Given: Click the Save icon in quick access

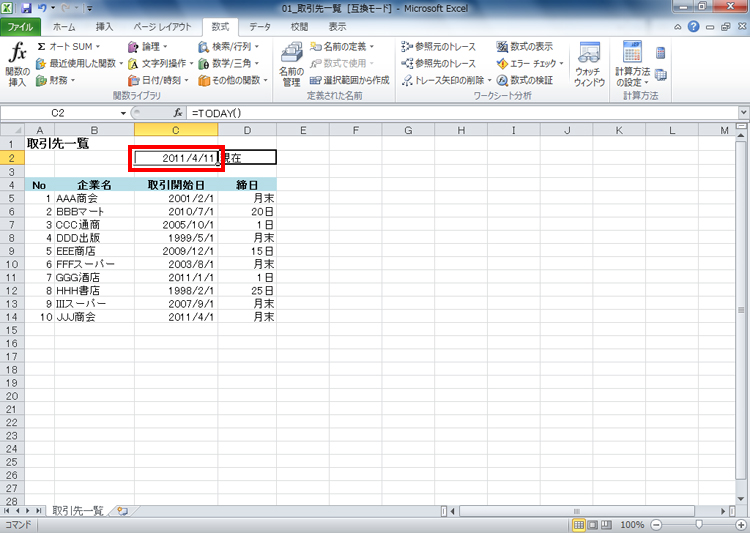Looking at the screenshot, I should [26, 8].
